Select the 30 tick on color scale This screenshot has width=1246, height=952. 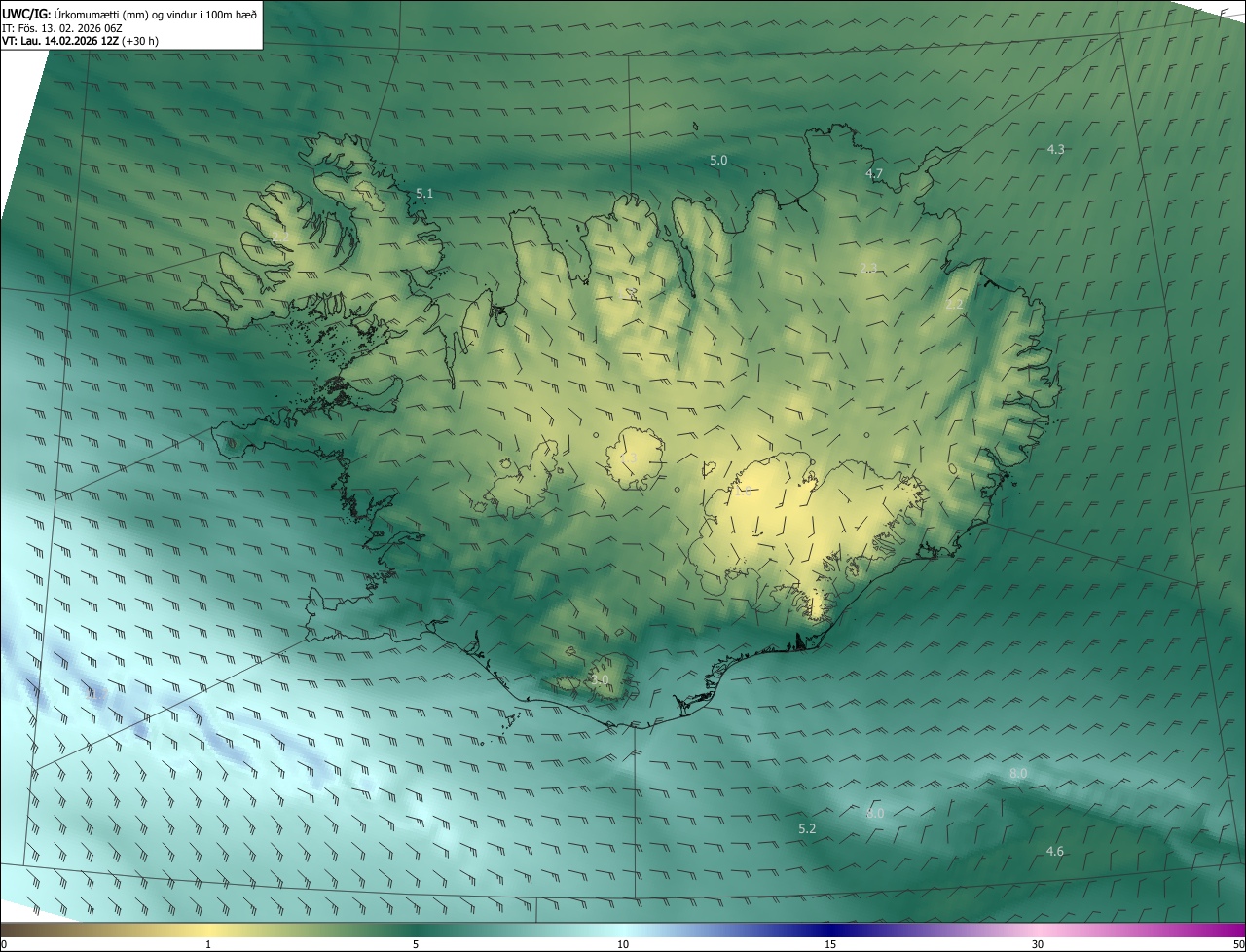click(1038, 944)
